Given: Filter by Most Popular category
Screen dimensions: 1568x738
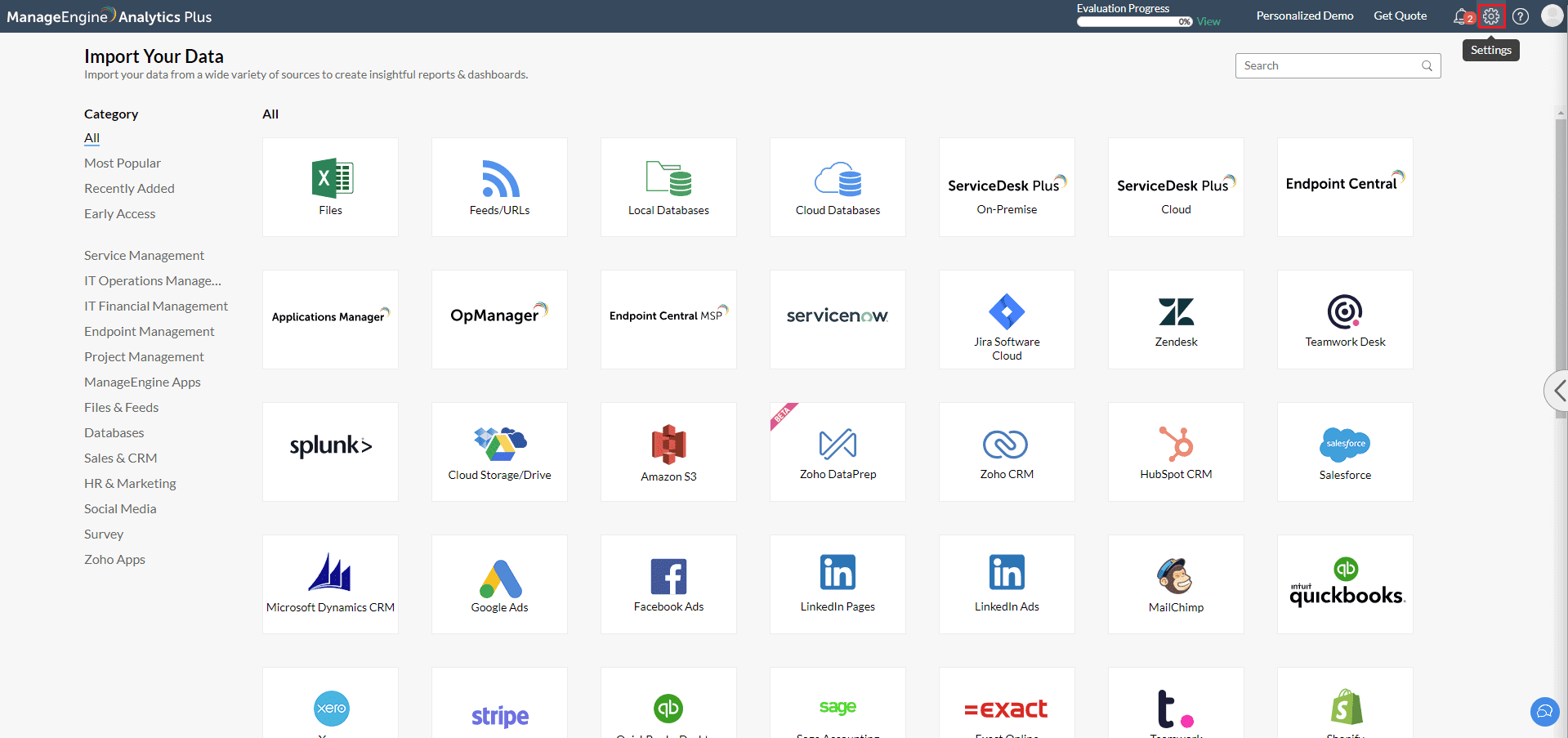Looking at the screenshot, I should (123, 163).
